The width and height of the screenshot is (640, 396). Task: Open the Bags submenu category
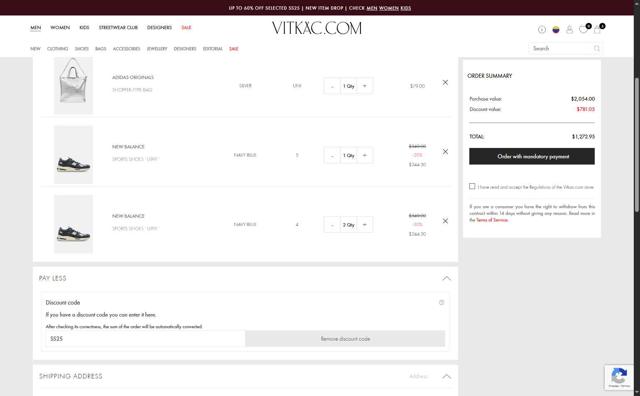[x=100, y=49]
